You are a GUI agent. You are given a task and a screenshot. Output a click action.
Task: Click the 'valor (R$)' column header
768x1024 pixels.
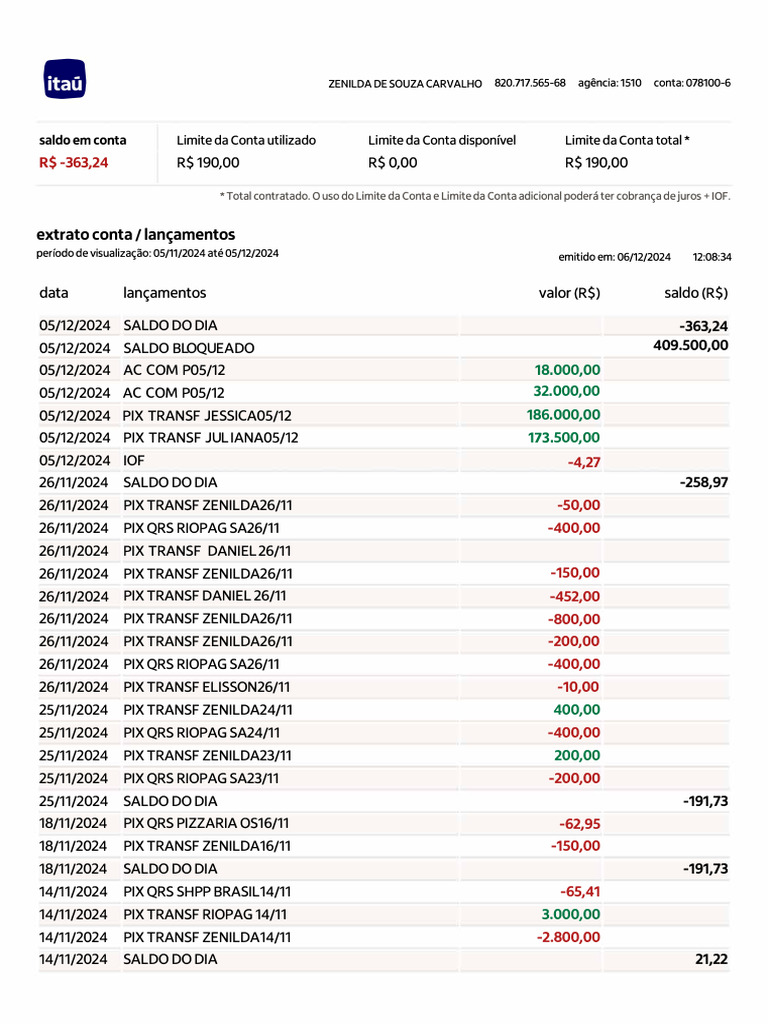(569, 293)
